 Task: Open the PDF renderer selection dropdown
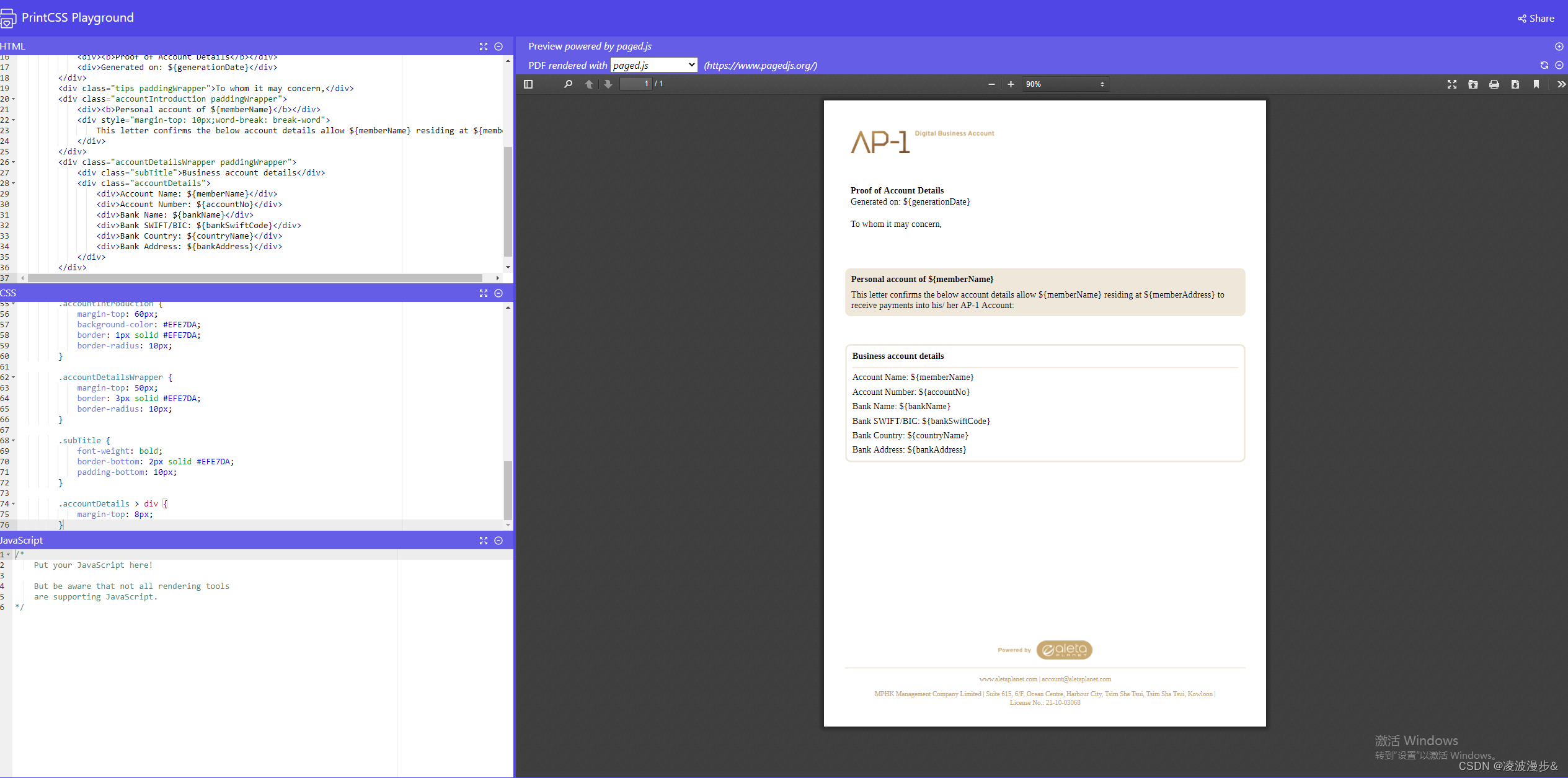click(x=653, y=64)
